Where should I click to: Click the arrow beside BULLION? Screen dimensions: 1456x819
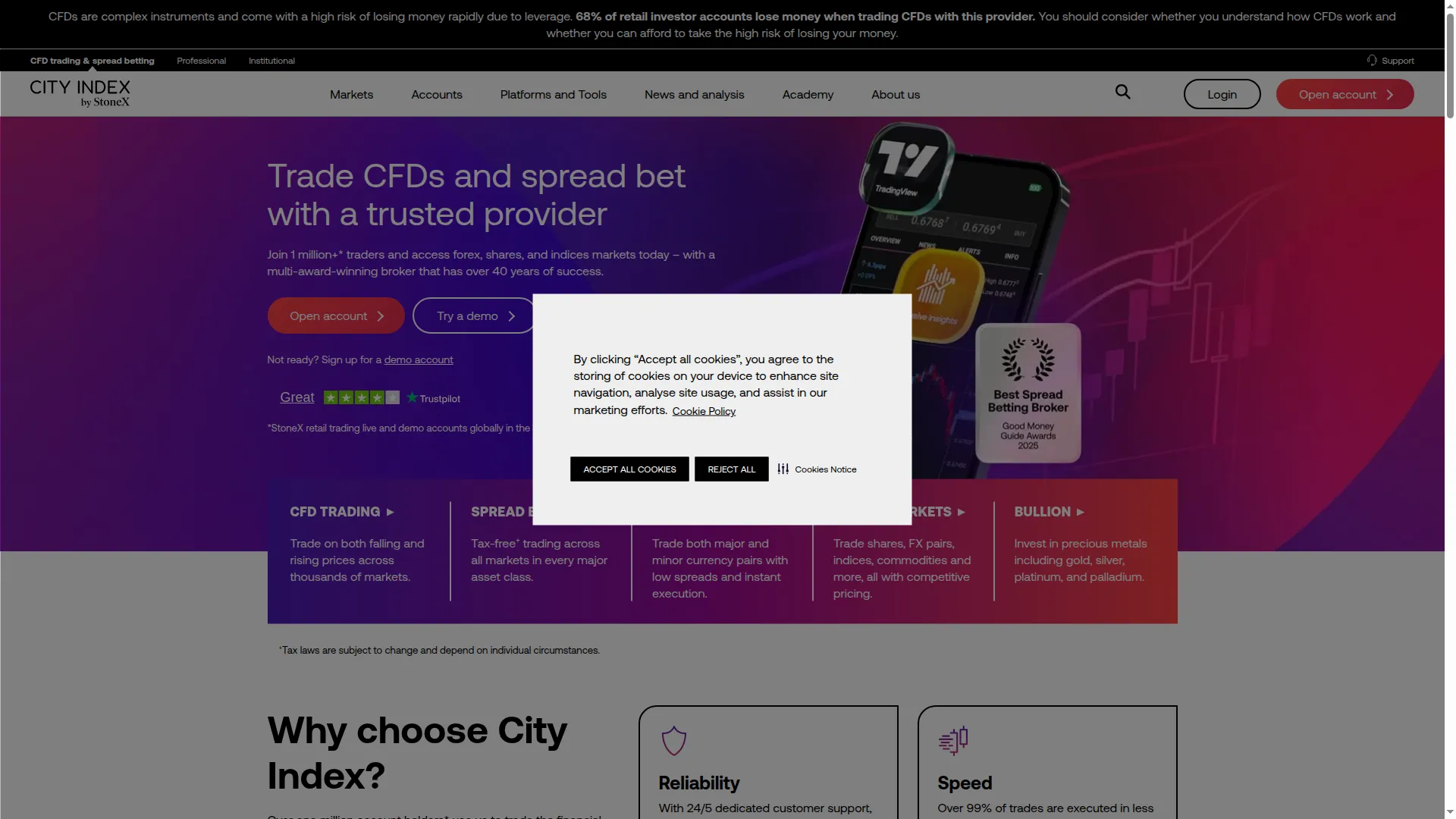click(1080, 512)
